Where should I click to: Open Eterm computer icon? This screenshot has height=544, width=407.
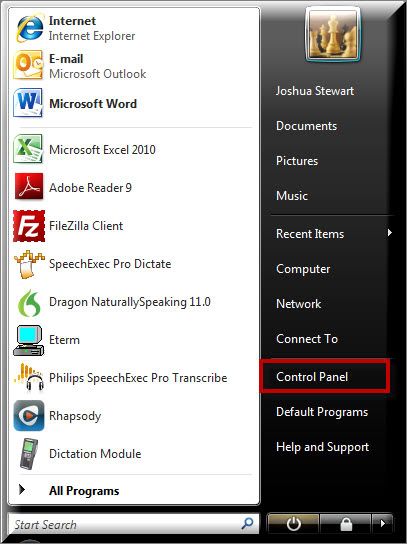28,340
